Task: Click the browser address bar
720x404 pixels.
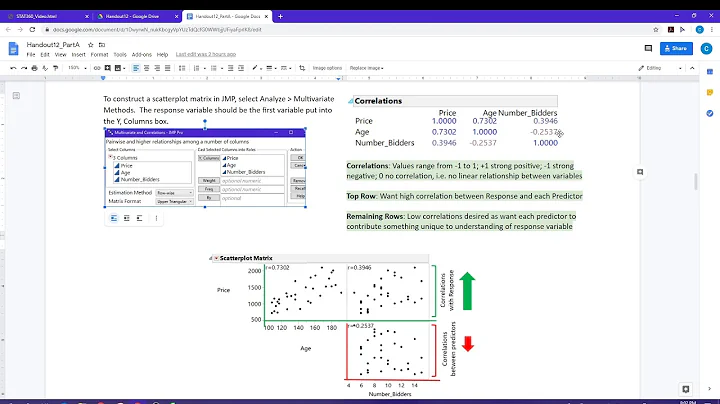Action: 347,29
